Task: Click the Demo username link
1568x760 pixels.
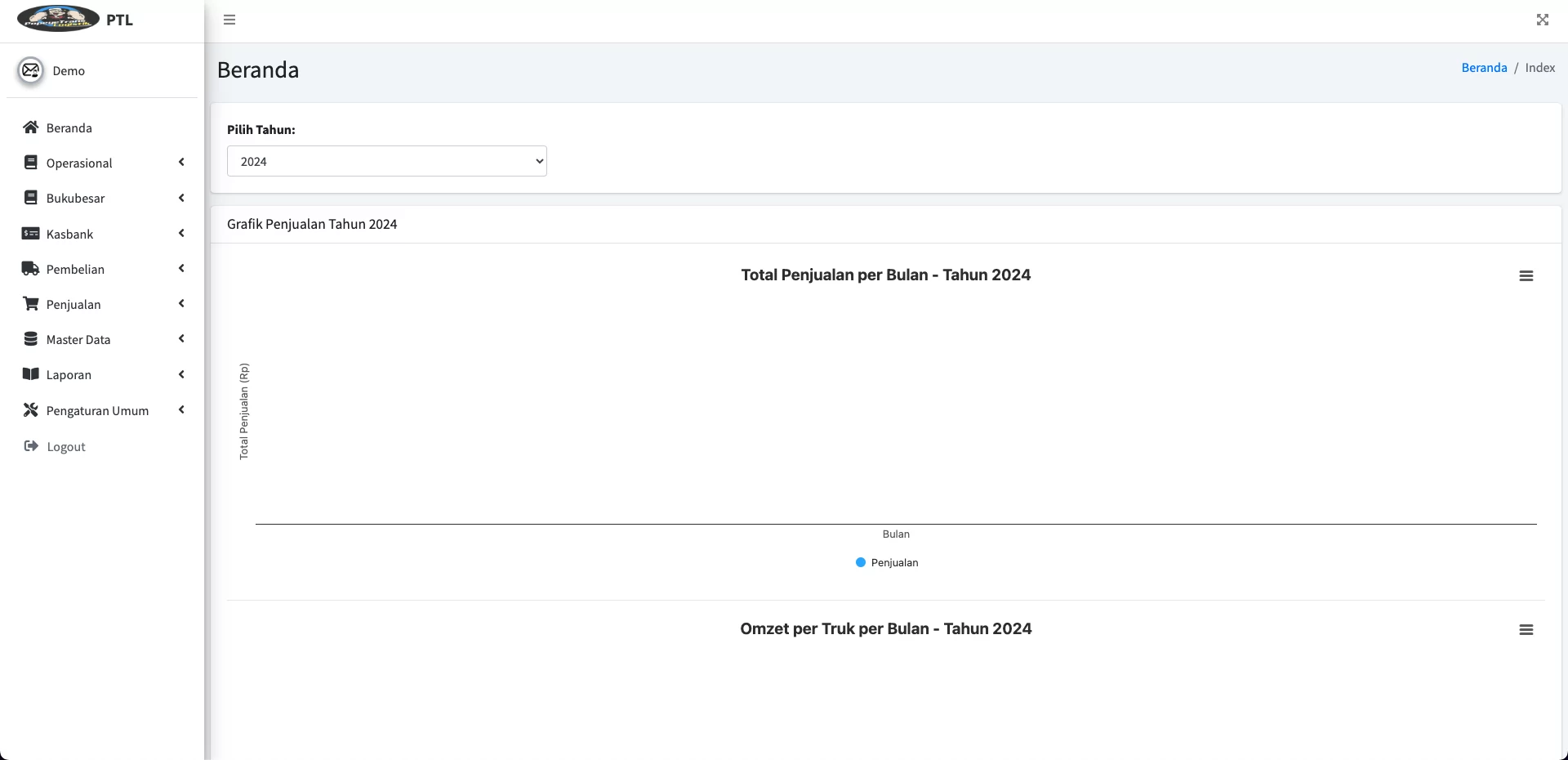Action: point(69,71)
